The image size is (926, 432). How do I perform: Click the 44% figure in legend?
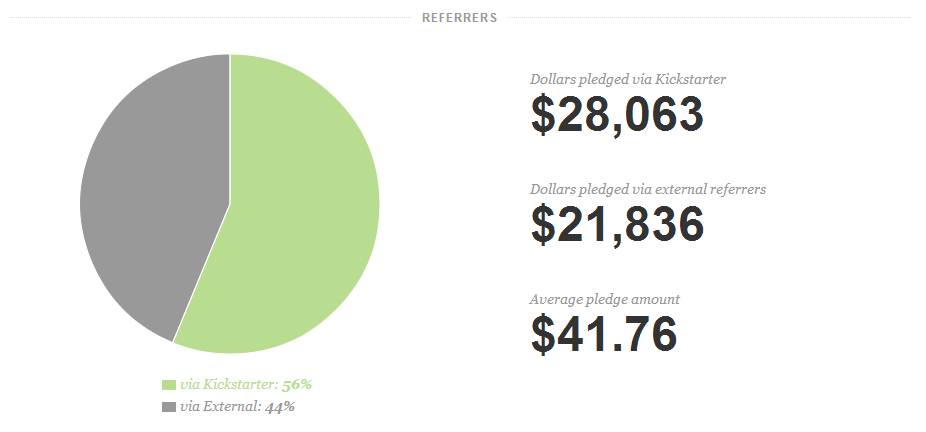point(279,407)
